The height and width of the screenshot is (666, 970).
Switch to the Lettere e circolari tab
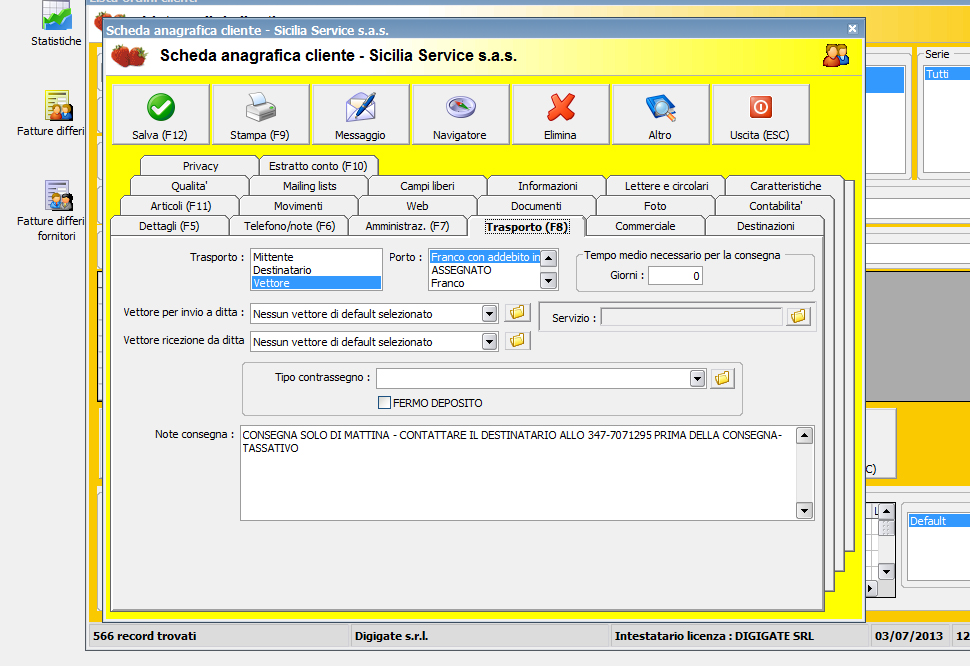[x=666, y=186]
